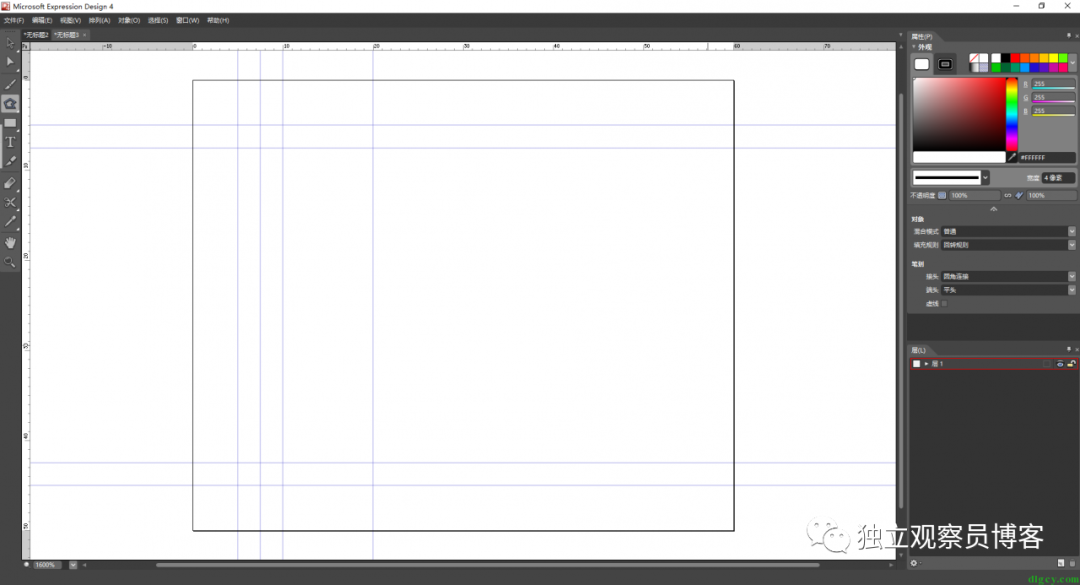
Task: Switch to the first untitled document tab
Action: point(36,34)
